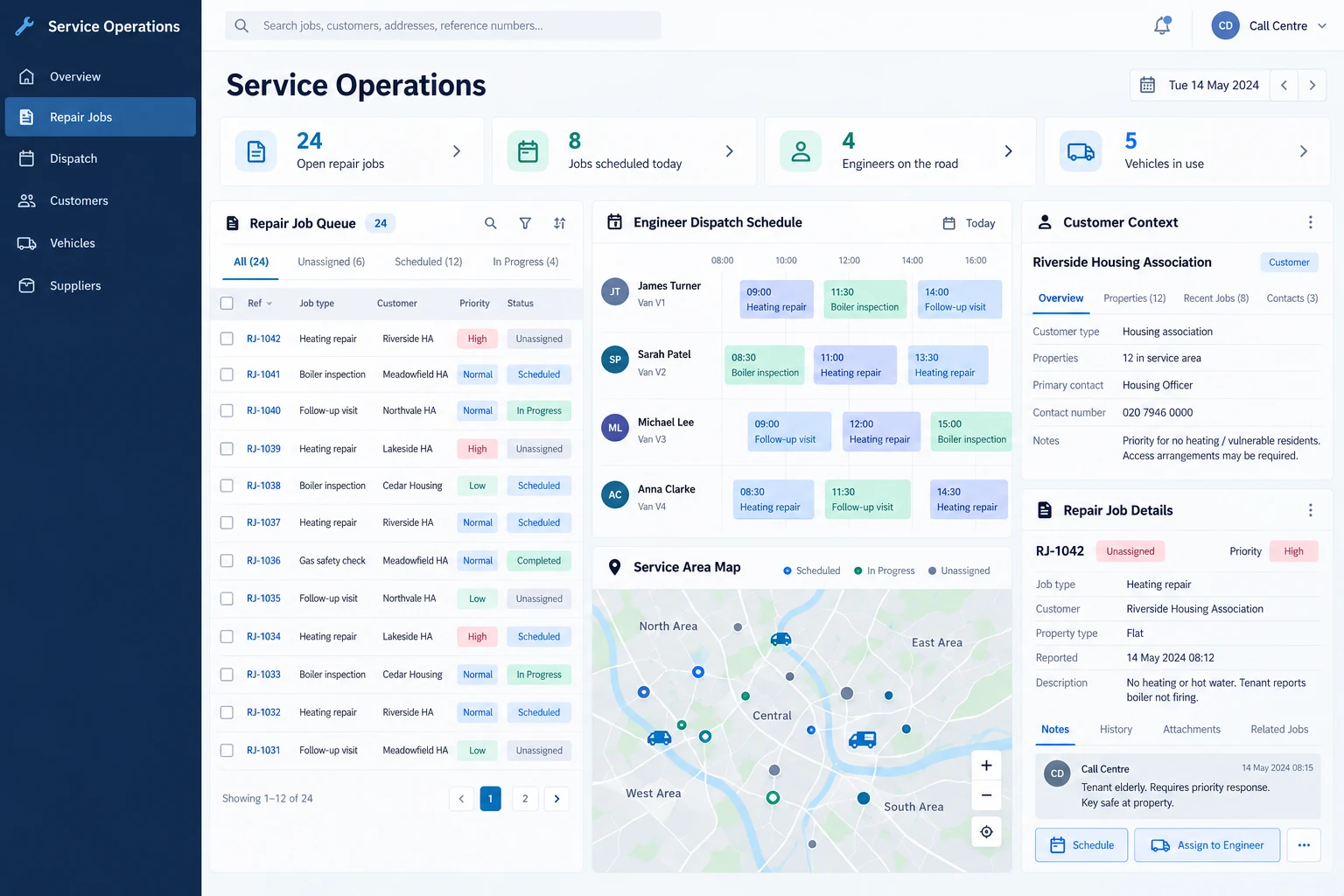Open Sarah Patel's 11:00 Heating repair slot
This screenshot has height=896, width=1344.
855,365
